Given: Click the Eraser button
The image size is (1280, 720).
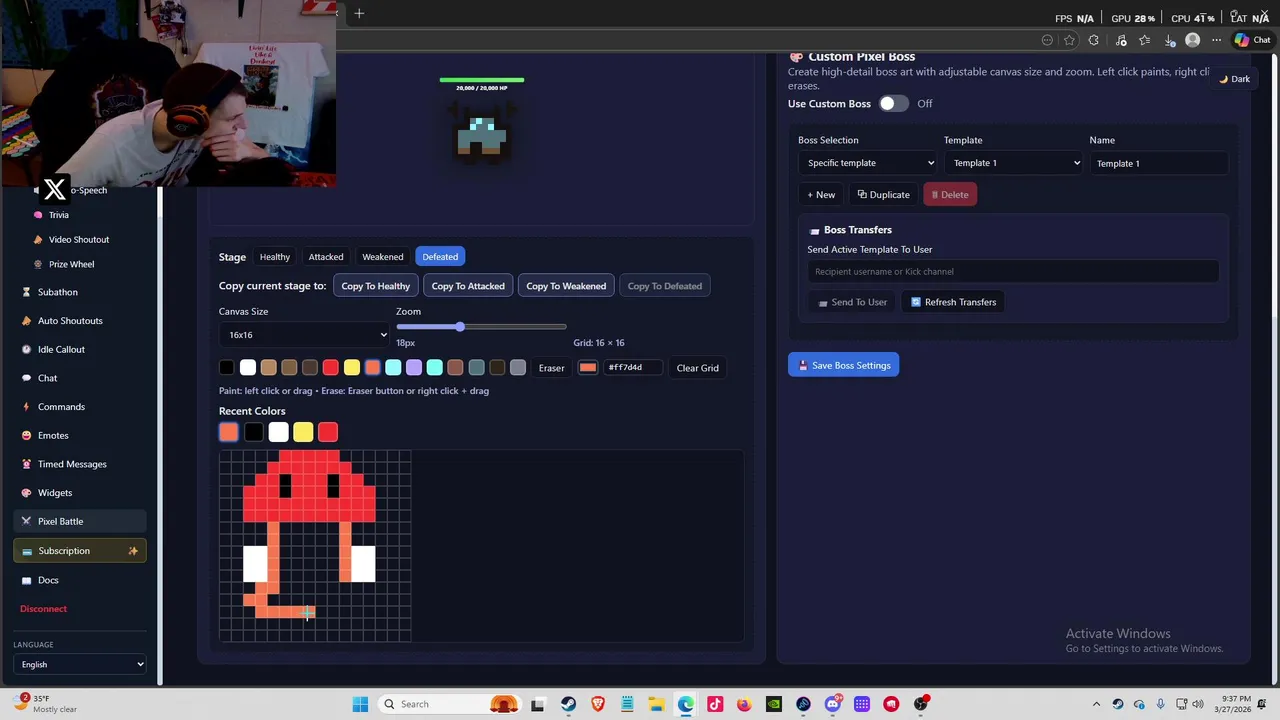Looking at the screenshot, I should point(552,368).
